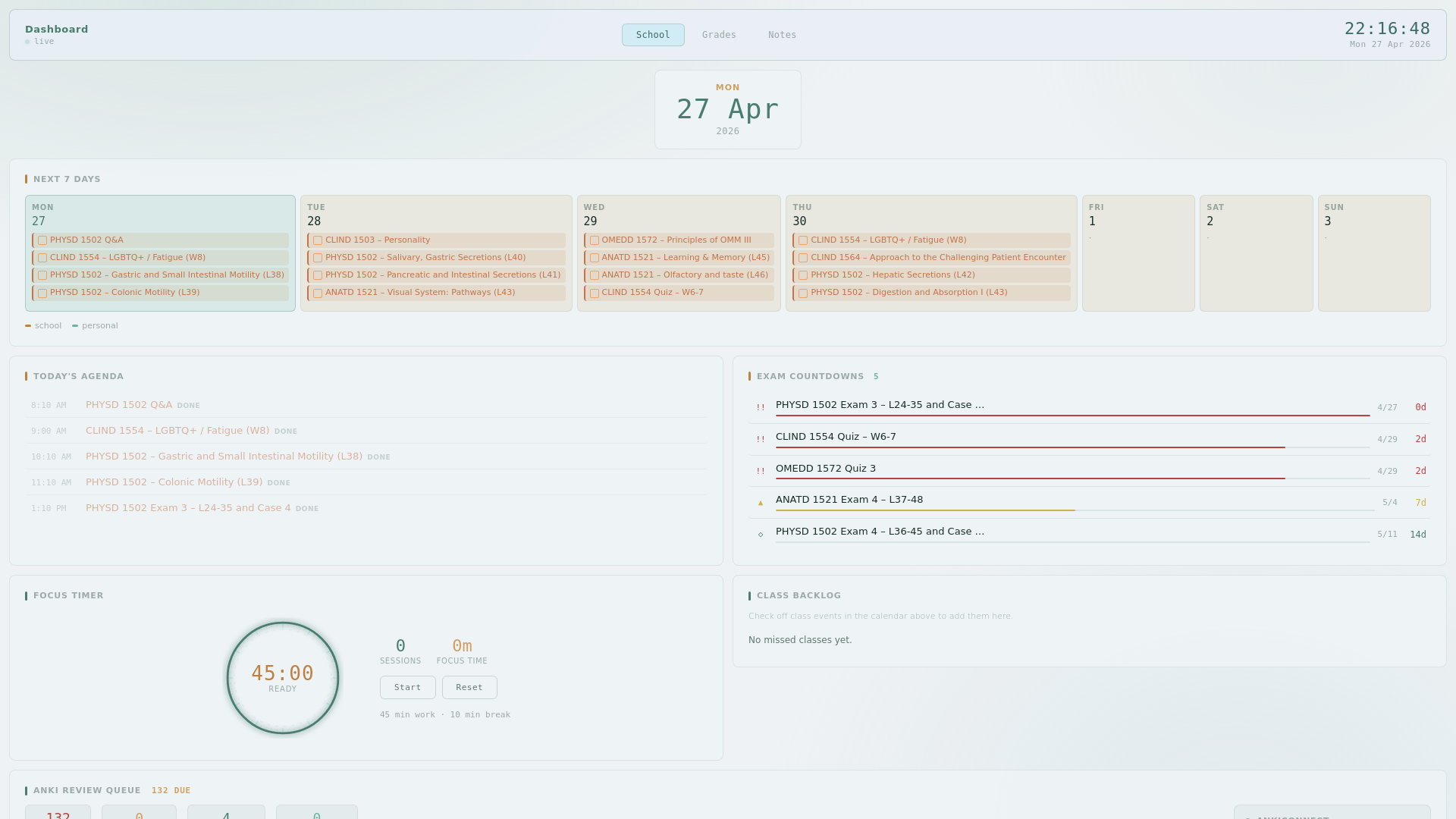
Task: Check Thursday's CLIND 1554 LGBTQ+ / Fatigue box
Action: click(x=803, y=240)
